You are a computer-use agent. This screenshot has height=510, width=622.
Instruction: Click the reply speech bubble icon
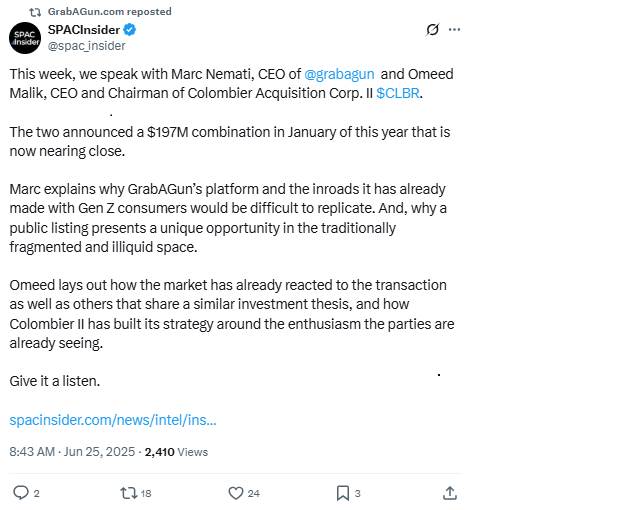point(20,492)
